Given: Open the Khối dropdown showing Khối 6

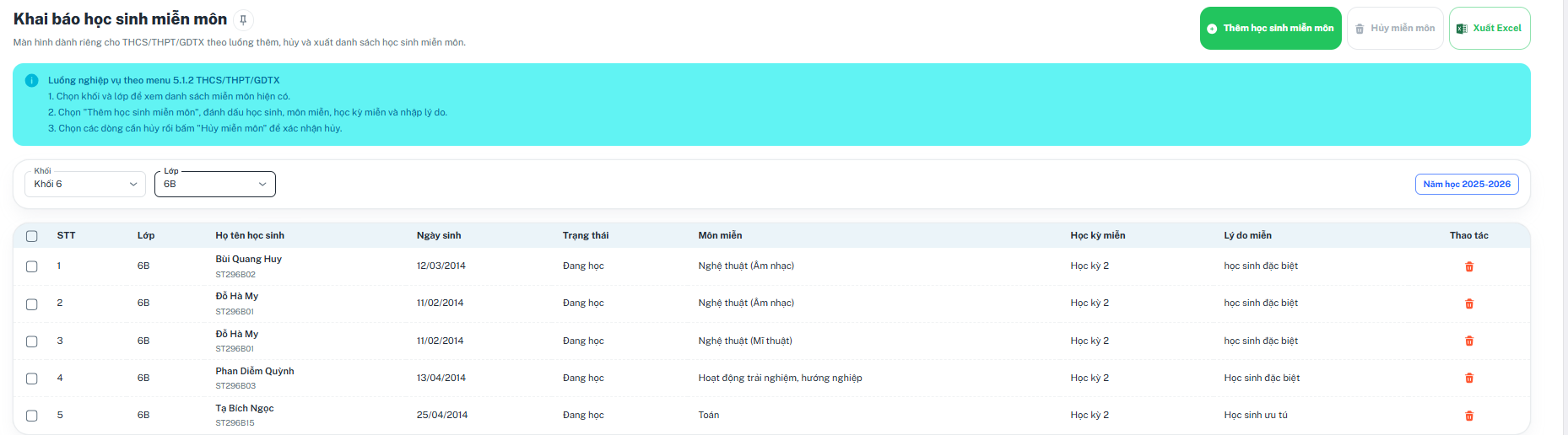Looking at the screenshot, I should click(85, 184).
